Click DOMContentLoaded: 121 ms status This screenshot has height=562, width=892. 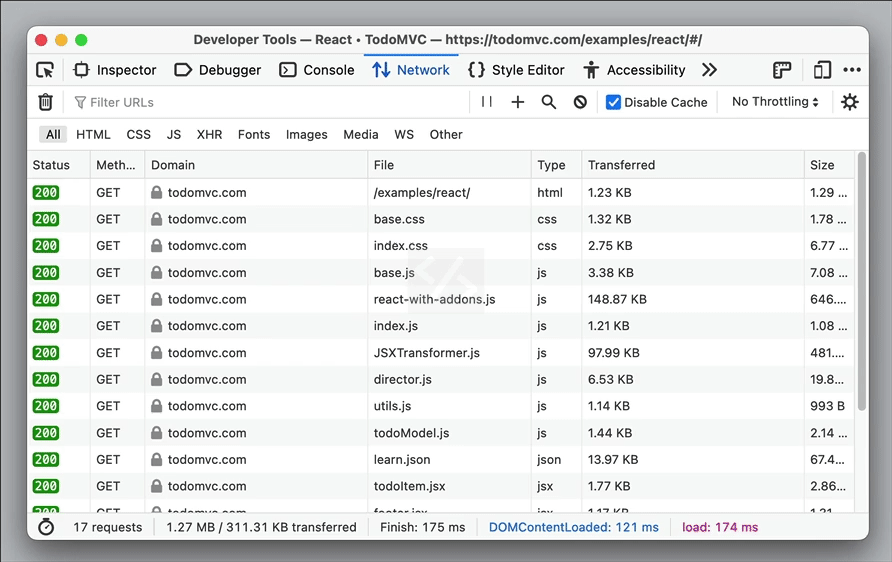573,527
